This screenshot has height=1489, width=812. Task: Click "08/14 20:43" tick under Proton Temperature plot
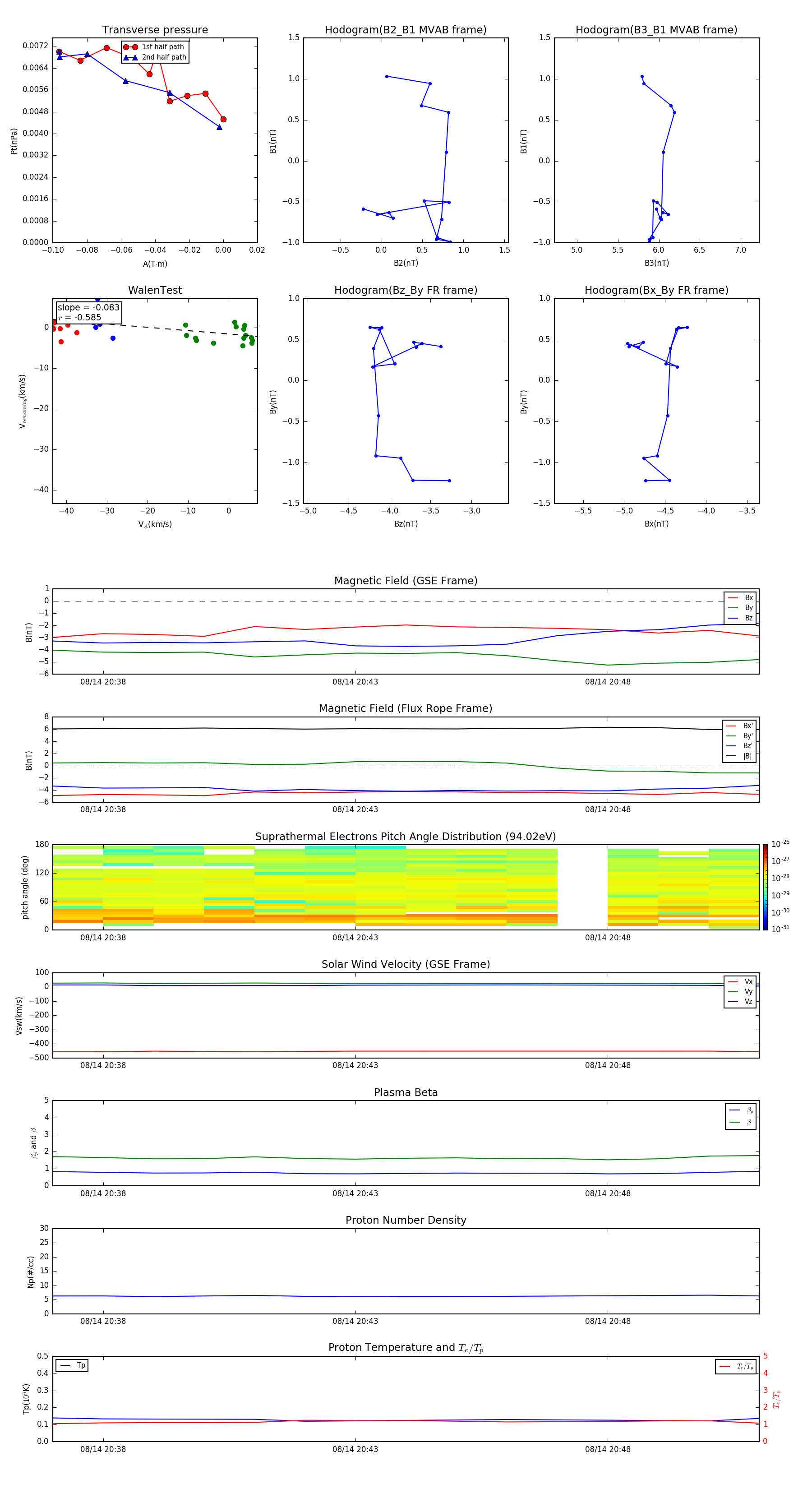[x=355, y=1449]
